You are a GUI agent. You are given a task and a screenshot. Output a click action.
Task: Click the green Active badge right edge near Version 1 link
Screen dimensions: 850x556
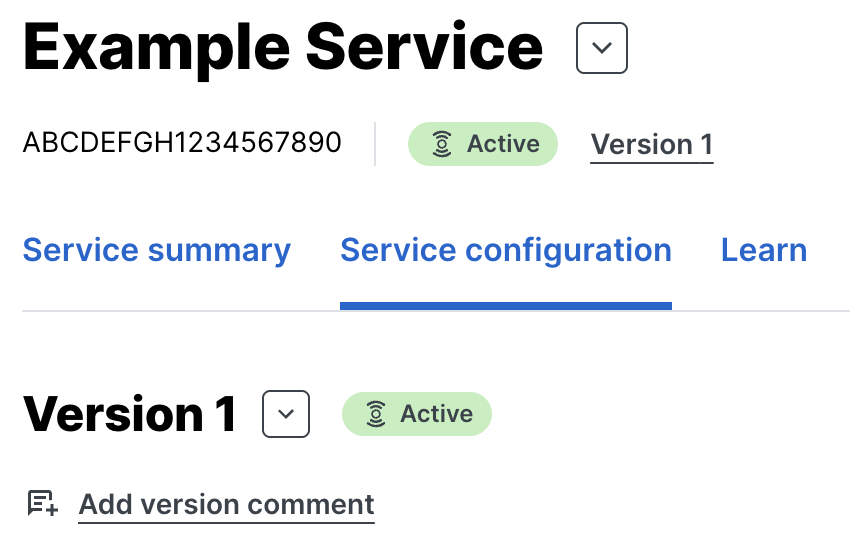pos(551,145)
